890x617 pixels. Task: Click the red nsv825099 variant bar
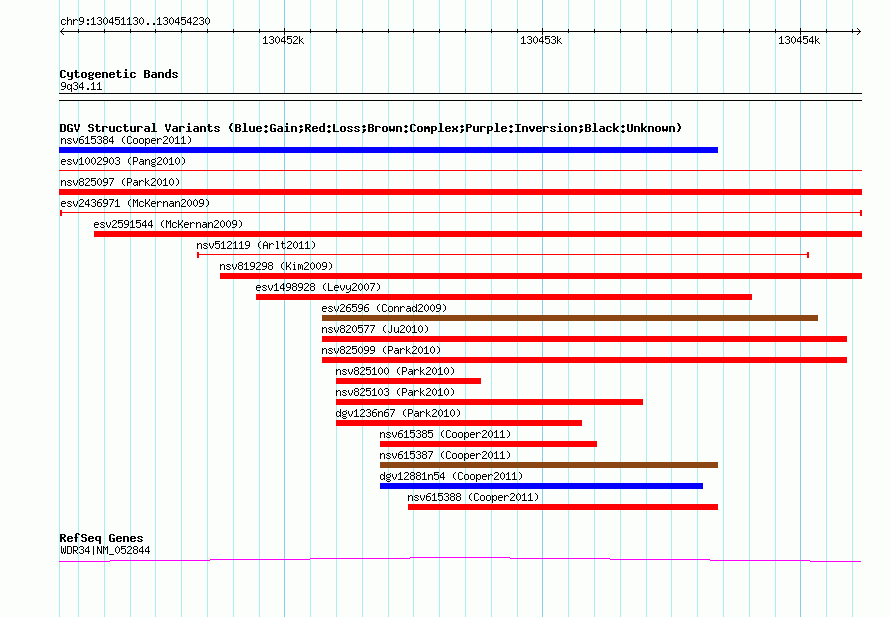[x=584, y=360]
